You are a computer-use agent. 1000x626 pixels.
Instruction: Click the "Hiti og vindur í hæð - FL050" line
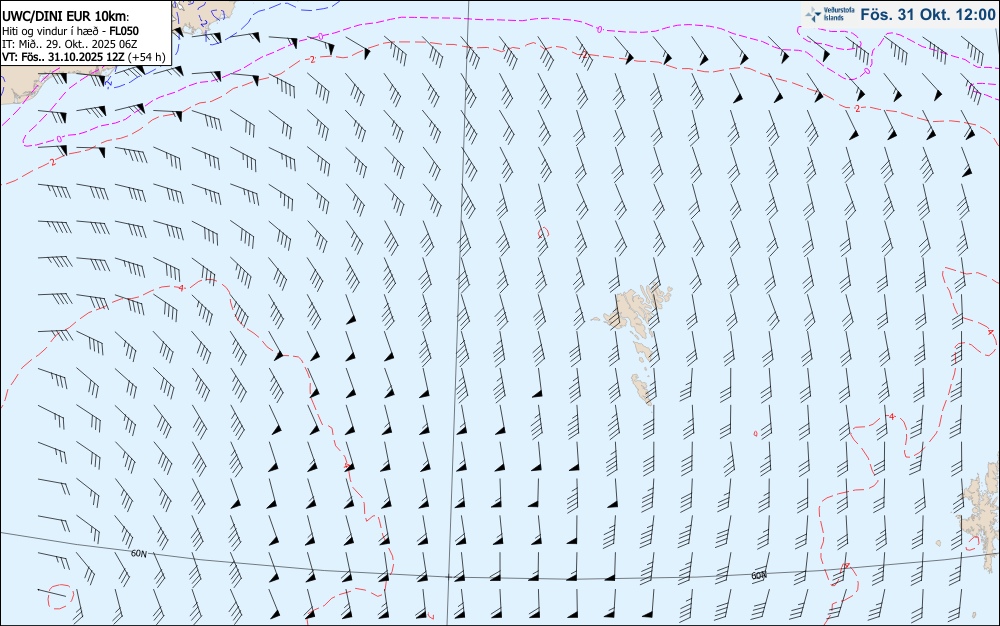(70, 31)
